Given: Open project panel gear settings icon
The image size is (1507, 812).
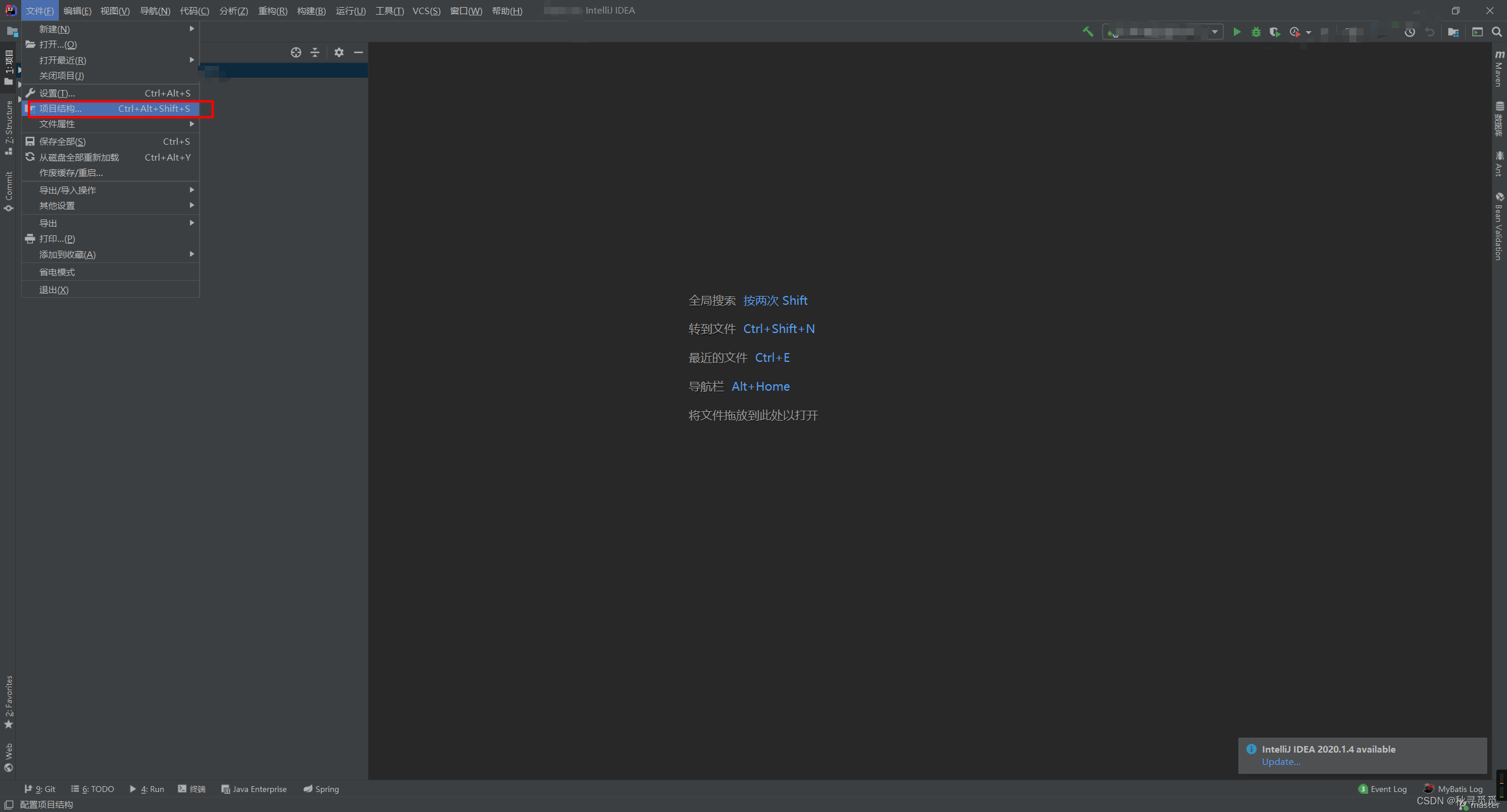Looking at the screenshot, I should (338, 52).
